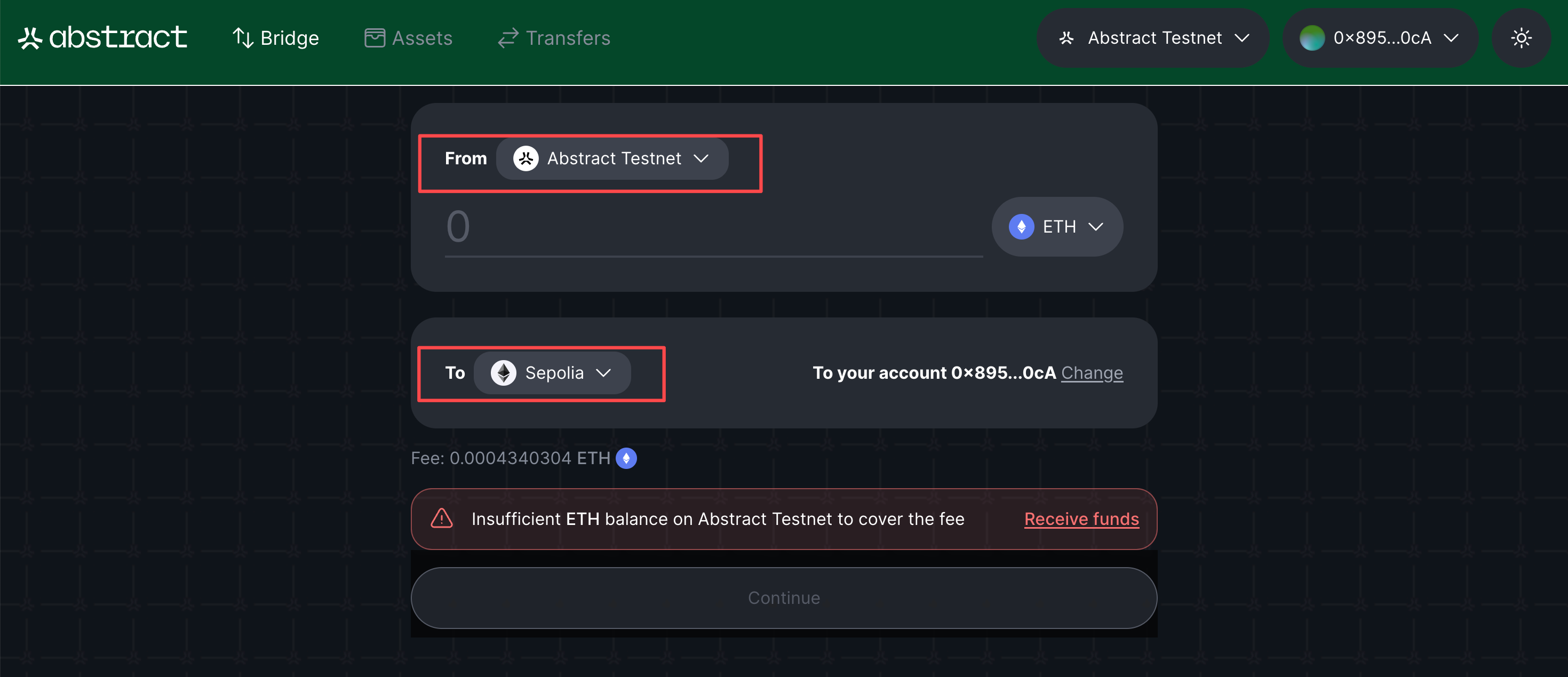Viewport: 1568px width, 677px height.
Task: Expand the ETH token selector
Action: pyautogui.click(x=1057, y=227)
